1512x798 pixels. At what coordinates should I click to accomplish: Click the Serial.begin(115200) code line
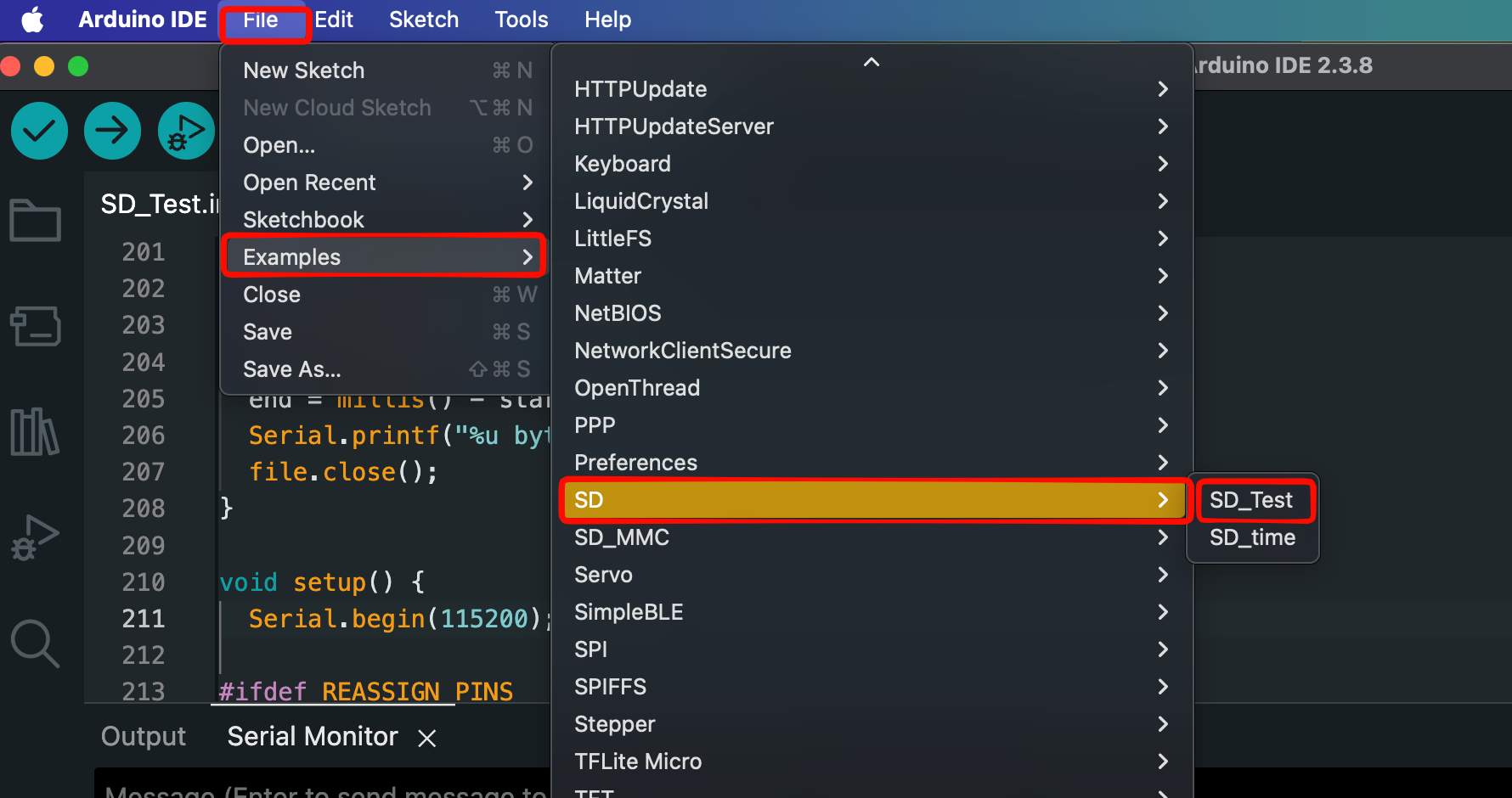(399, 619)
